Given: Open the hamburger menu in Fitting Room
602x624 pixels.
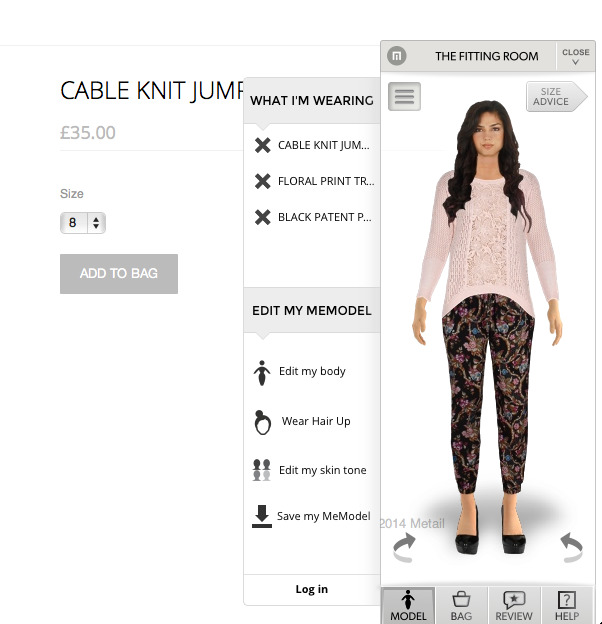Looking at the screenshot, I should coord(404,96).
